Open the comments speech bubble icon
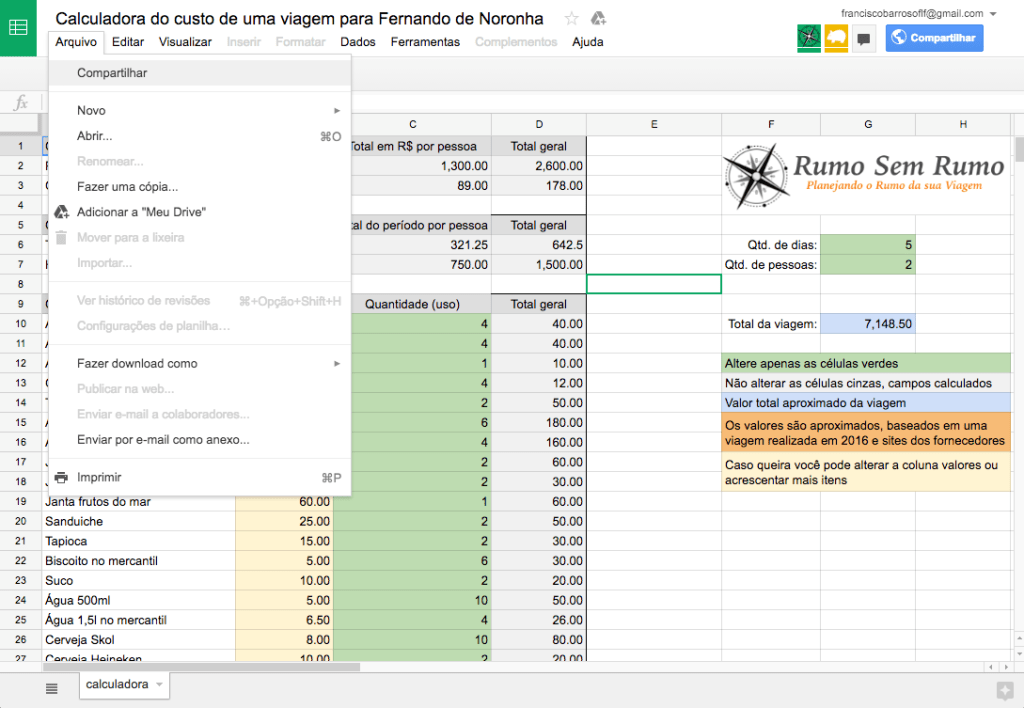1024x708 pixels. click(x=864, y=38)
